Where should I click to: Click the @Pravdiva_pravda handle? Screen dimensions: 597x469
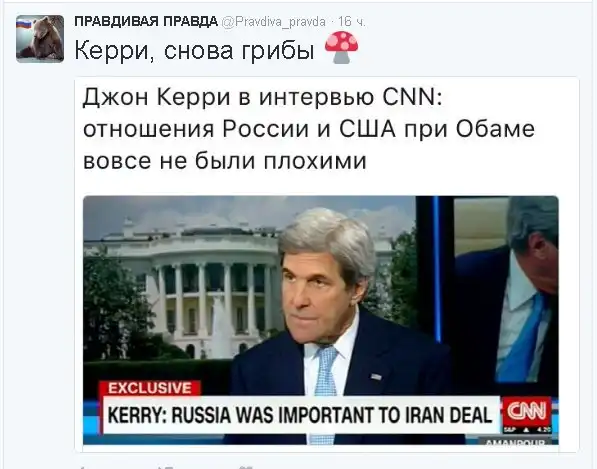(273, 22)
